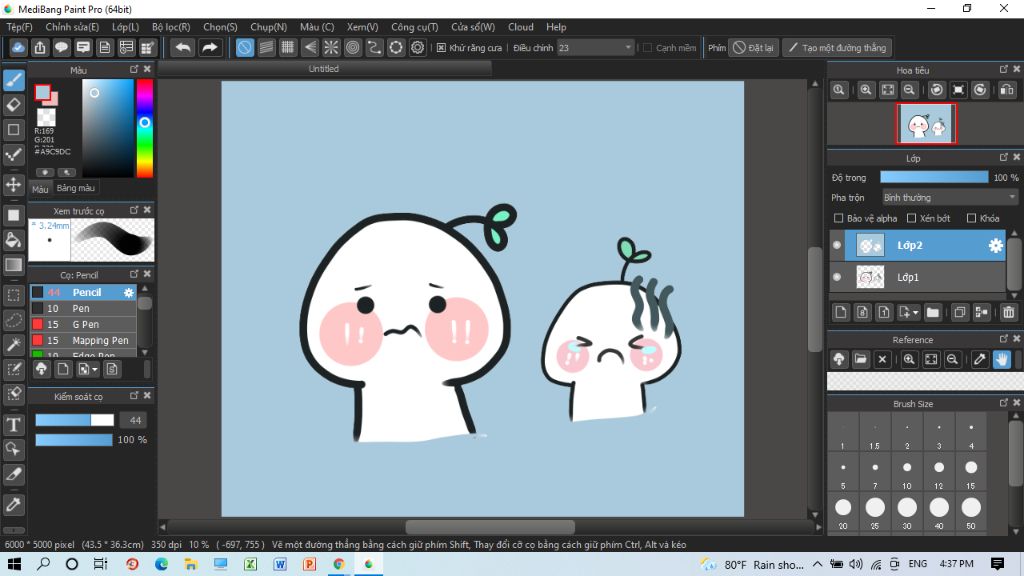Enable the Bảo vệ alpha checkbox
Screen dimensions: 1024x576
point(839,218)
